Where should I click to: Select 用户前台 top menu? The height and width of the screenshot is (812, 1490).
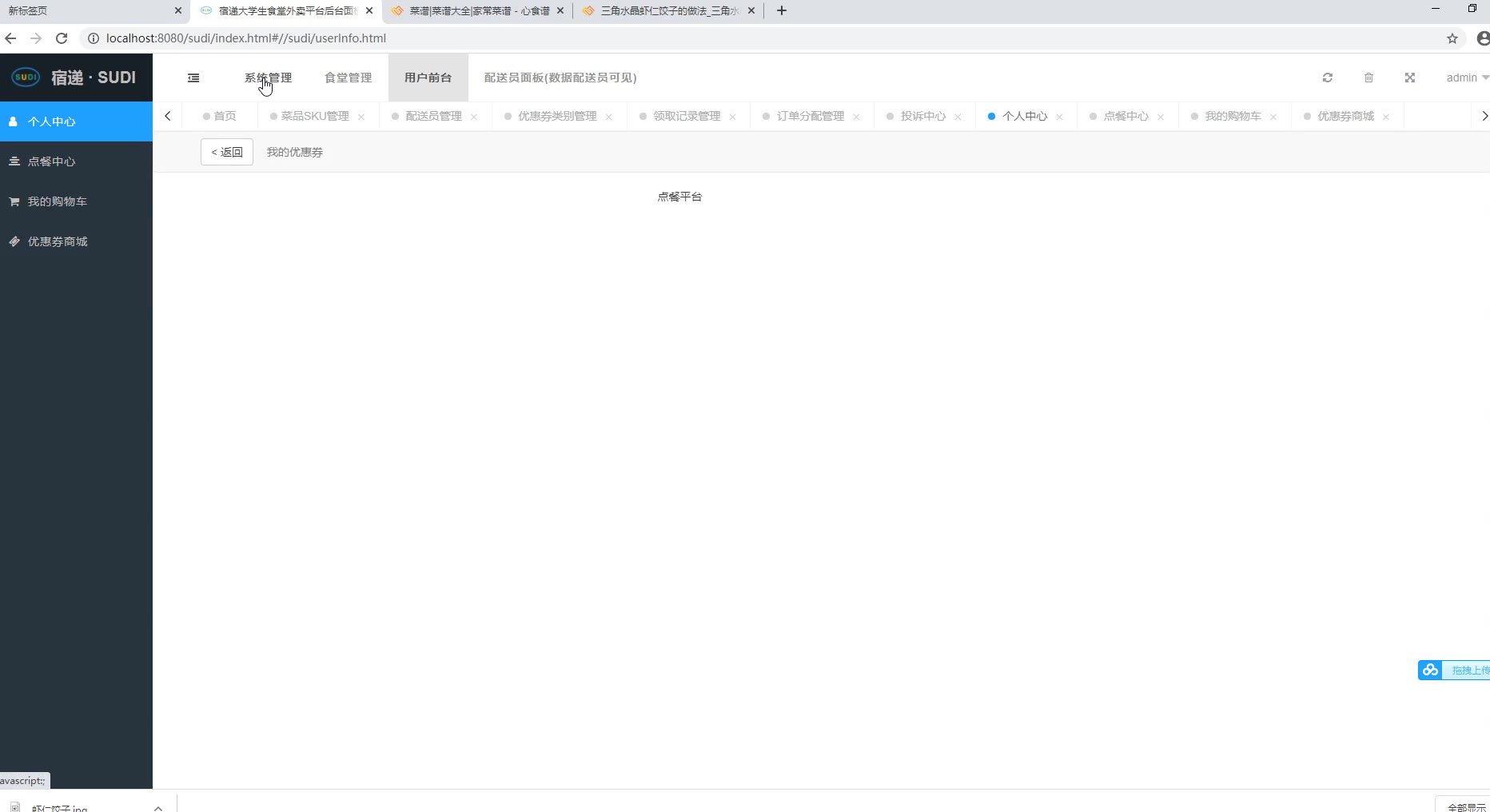tap(428, 78)
